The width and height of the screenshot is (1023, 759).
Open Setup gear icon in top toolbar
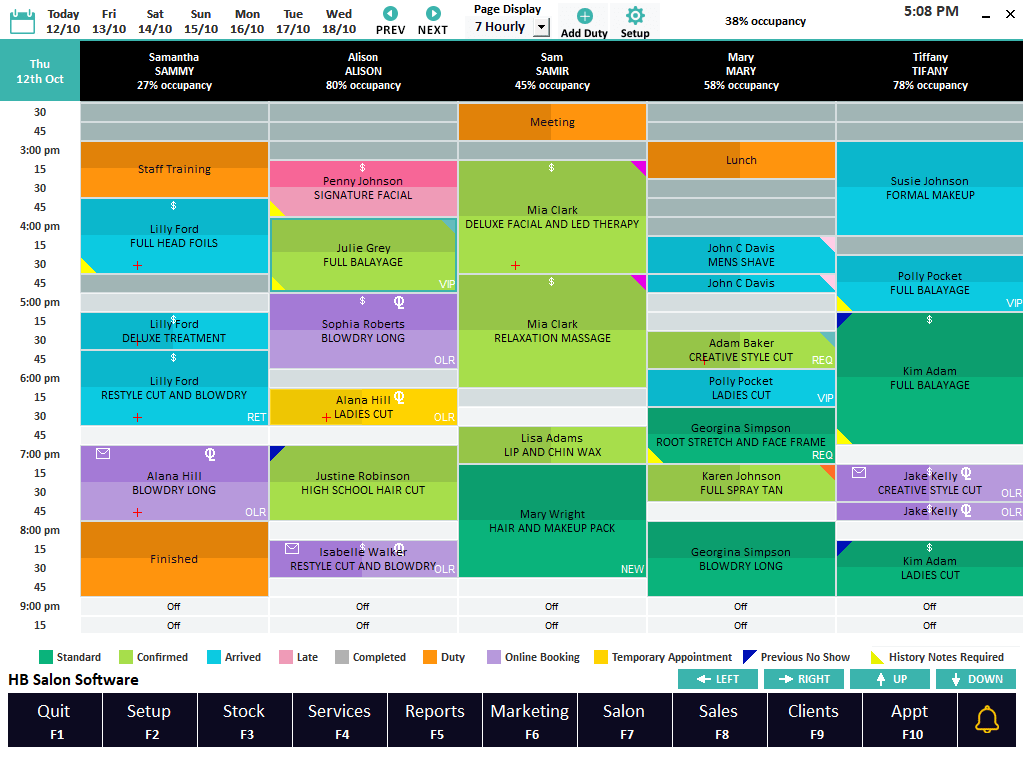click(x=635, y=16)
